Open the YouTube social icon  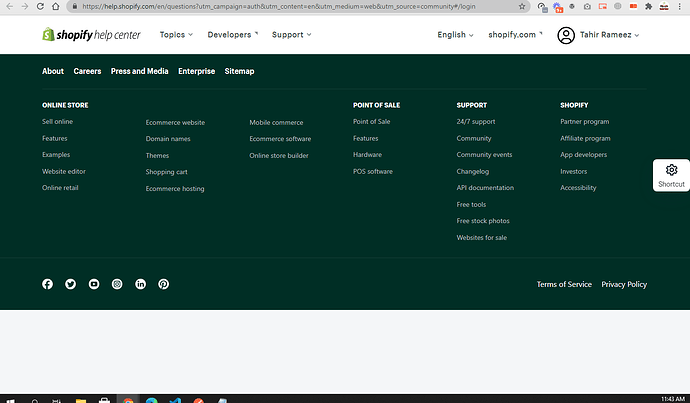(x=94, y=284)
